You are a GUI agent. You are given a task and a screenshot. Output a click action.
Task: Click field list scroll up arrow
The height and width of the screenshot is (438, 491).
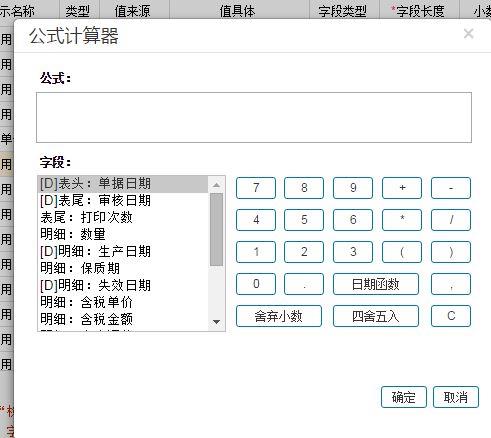216,184
